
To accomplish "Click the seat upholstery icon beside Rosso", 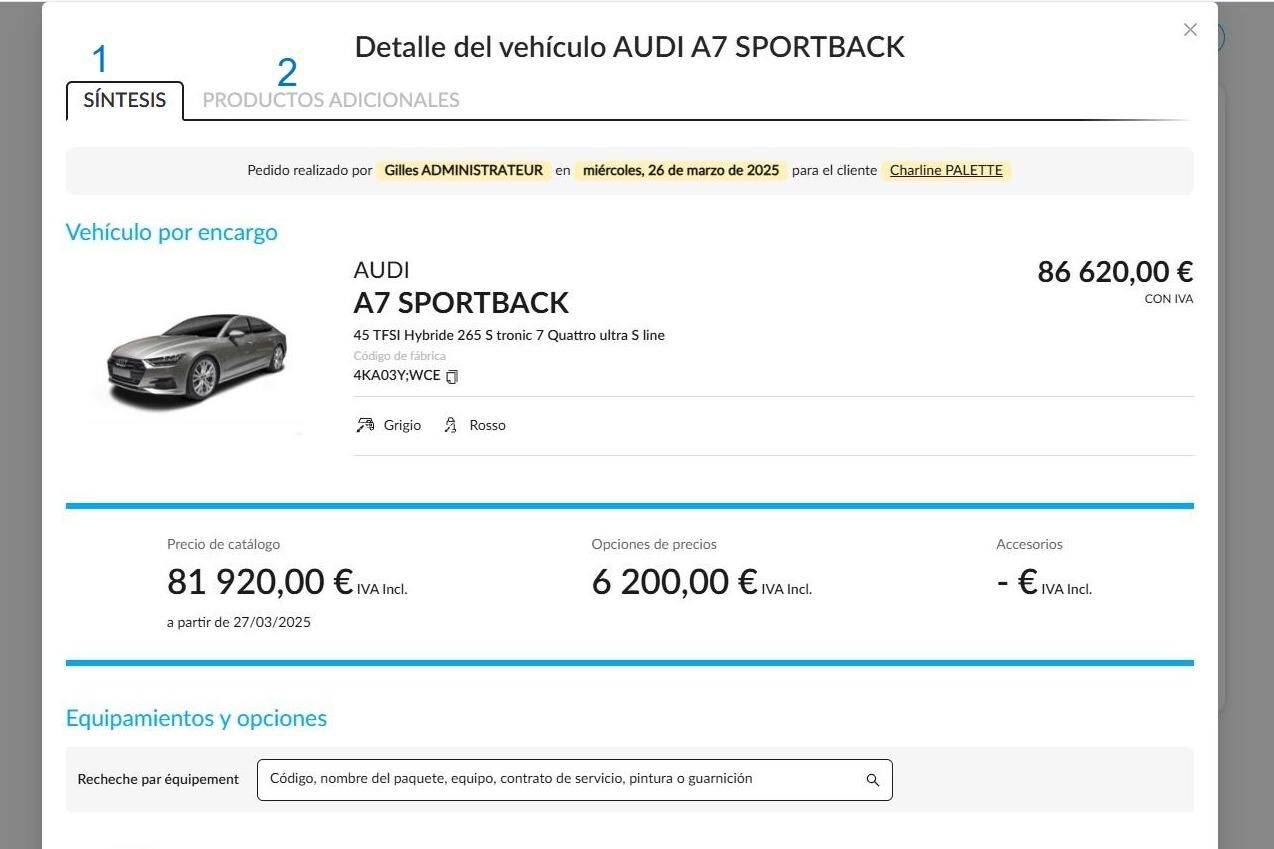I will coord(450,425).
